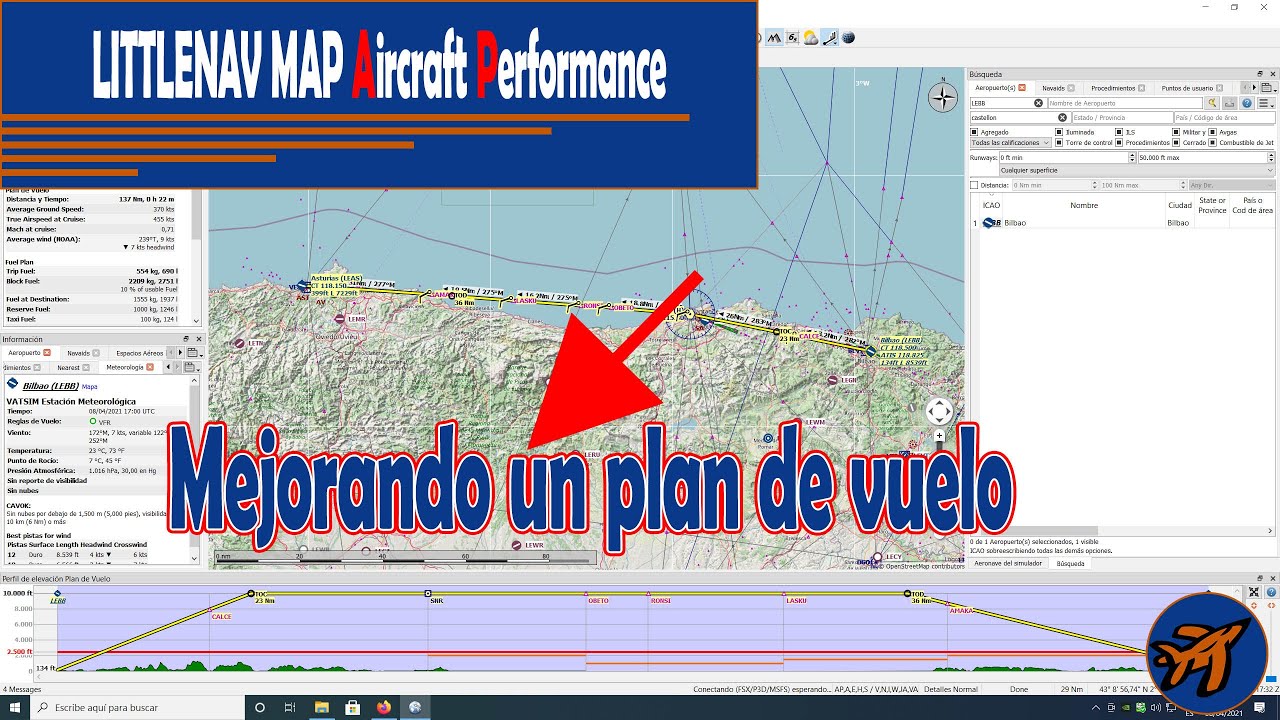Close the Meteorología tab

pyautogui.click(x=150, y=367)
